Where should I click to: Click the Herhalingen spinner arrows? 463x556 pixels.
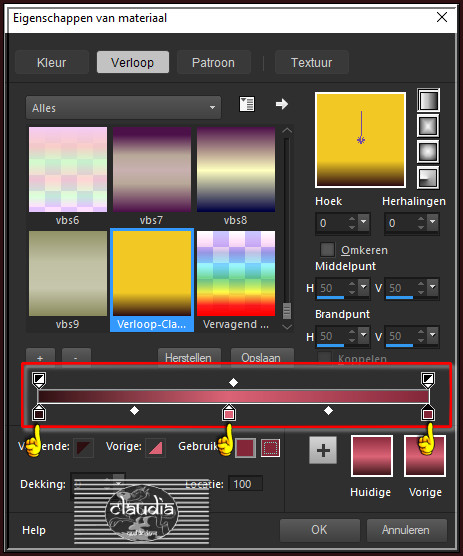coord(421,223)
